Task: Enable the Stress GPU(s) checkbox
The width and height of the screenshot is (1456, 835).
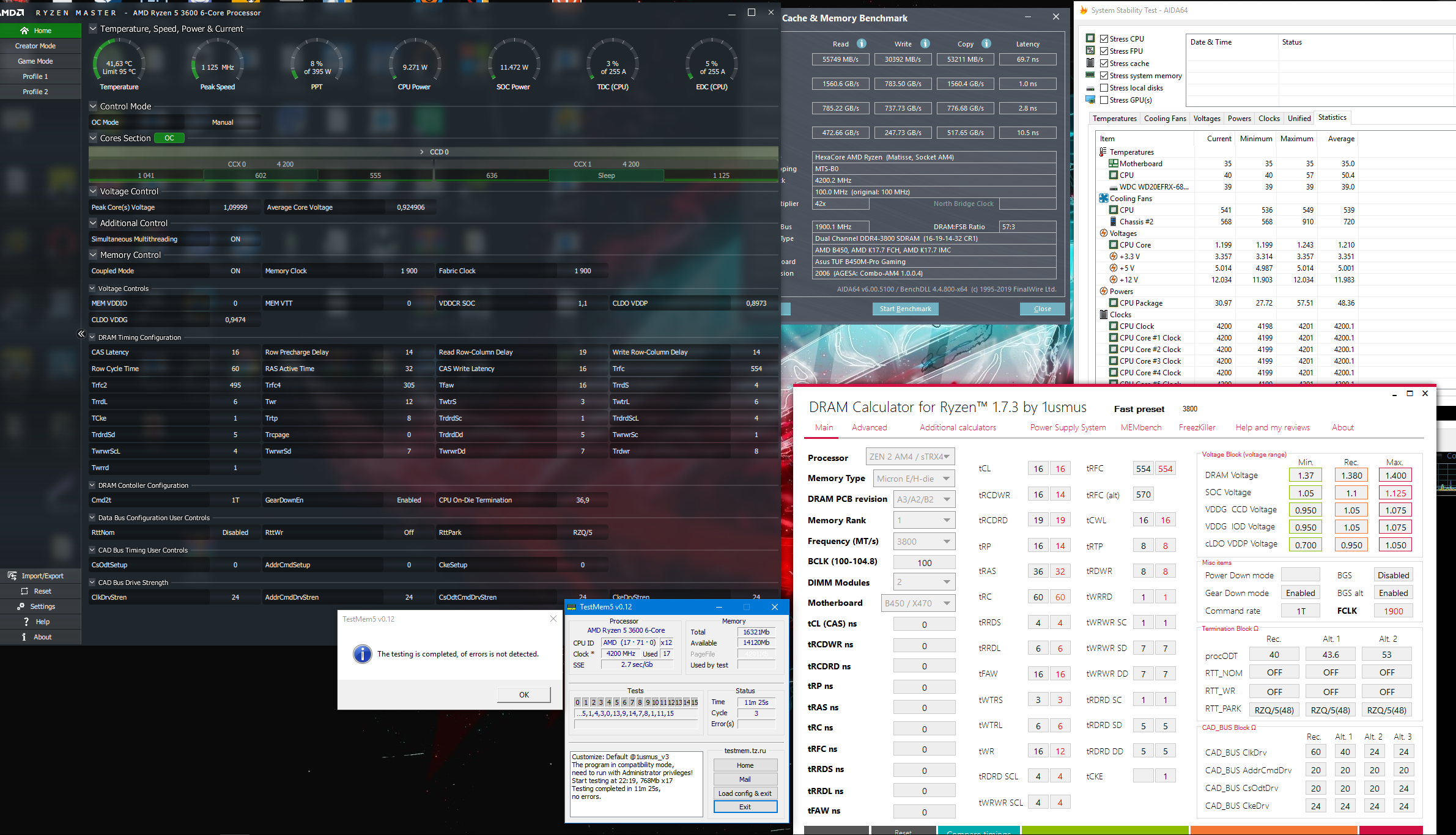Action: pyautogui.click(x=1104, y=100)
